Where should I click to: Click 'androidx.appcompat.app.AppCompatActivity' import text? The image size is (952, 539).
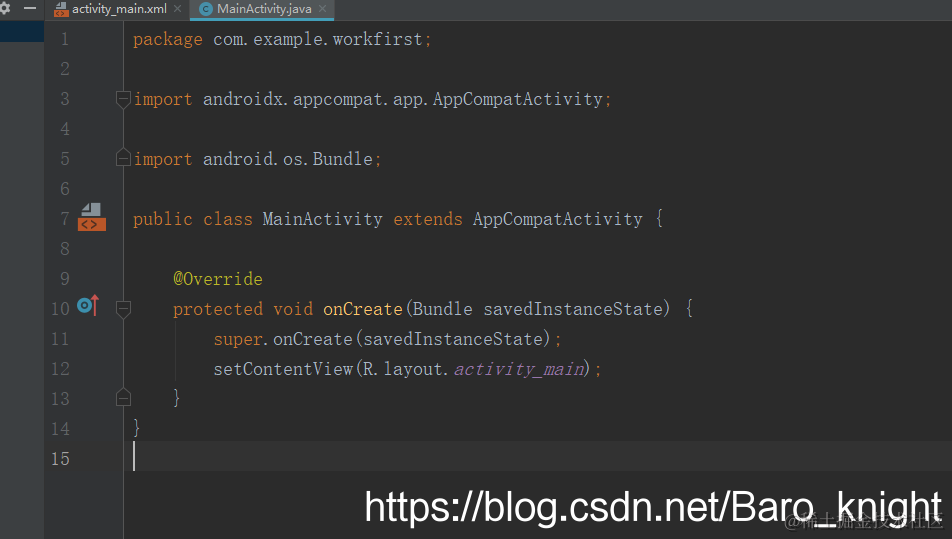pyautogui.click(x=403, y=100)
